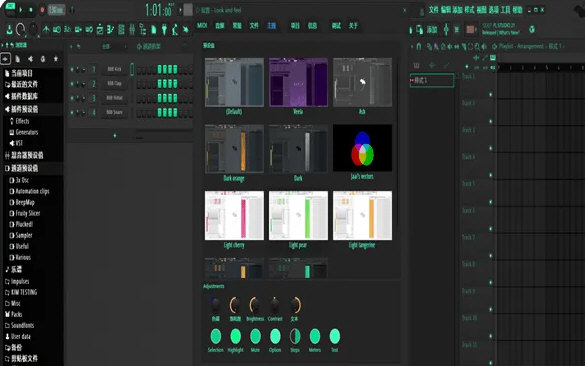The height and width of the screenshot is (366, 585).
Task: Select the star favorites browser tab icon
Action: pos(56,59)
